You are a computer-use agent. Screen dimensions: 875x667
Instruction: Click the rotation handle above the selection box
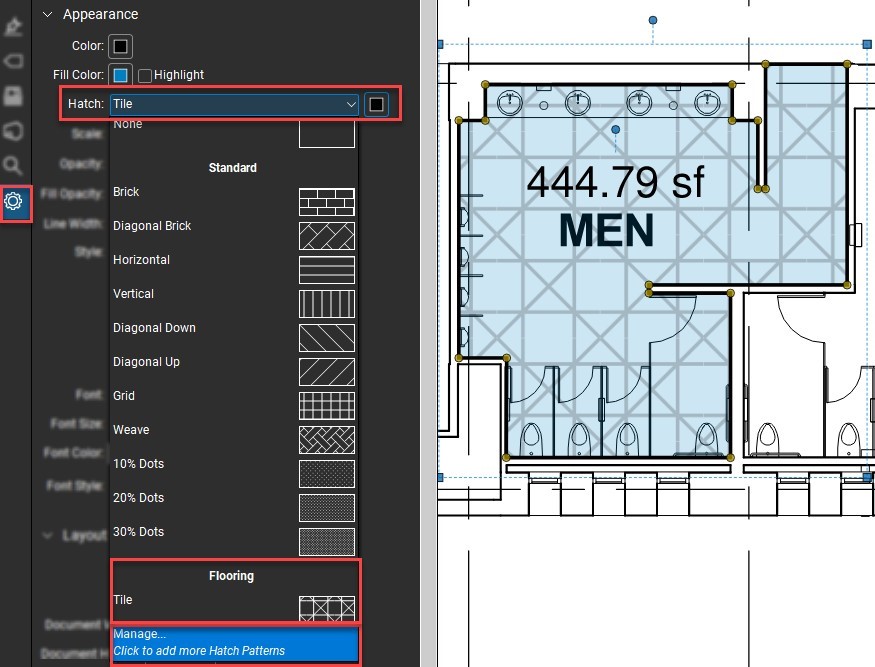point(653,21)
